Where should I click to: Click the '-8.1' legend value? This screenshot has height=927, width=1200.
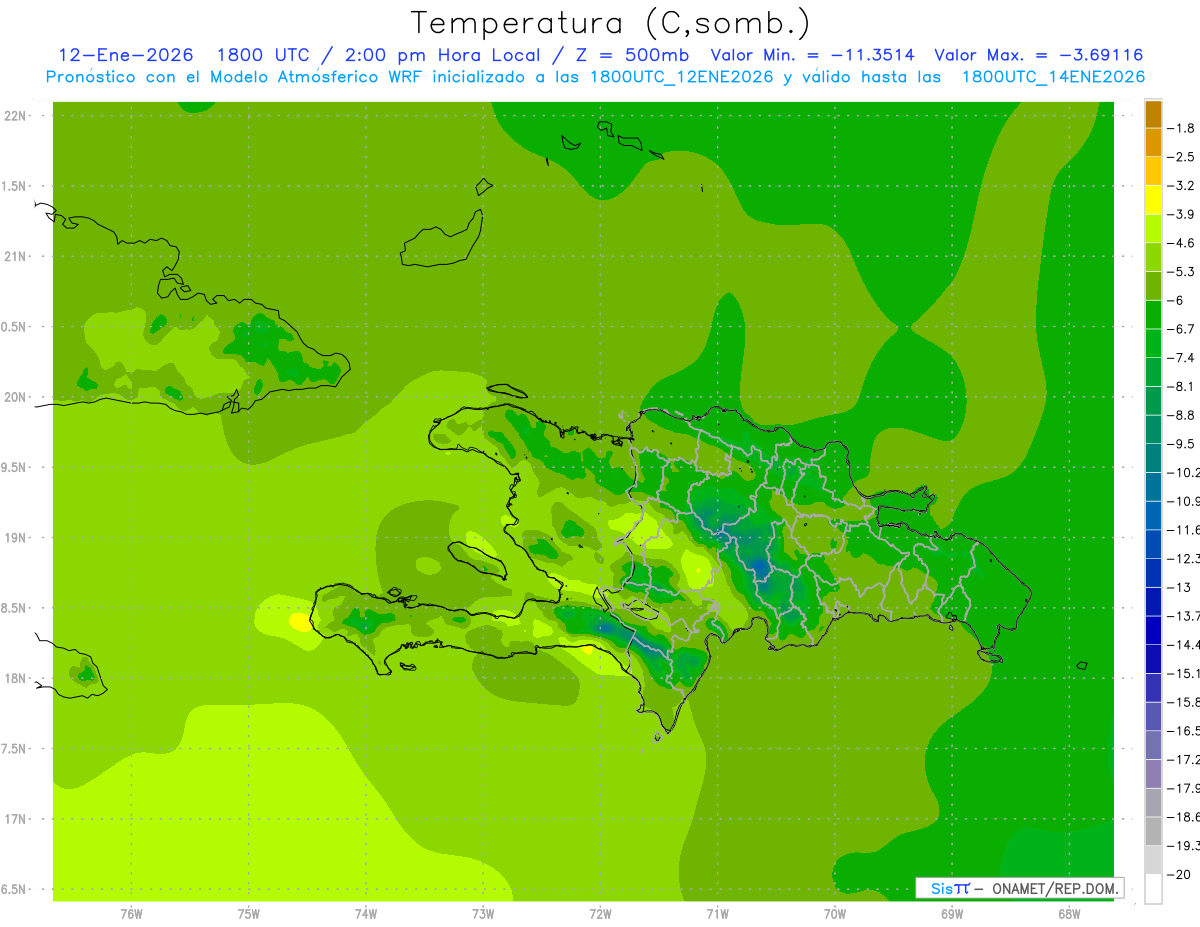pos(1181,387)
